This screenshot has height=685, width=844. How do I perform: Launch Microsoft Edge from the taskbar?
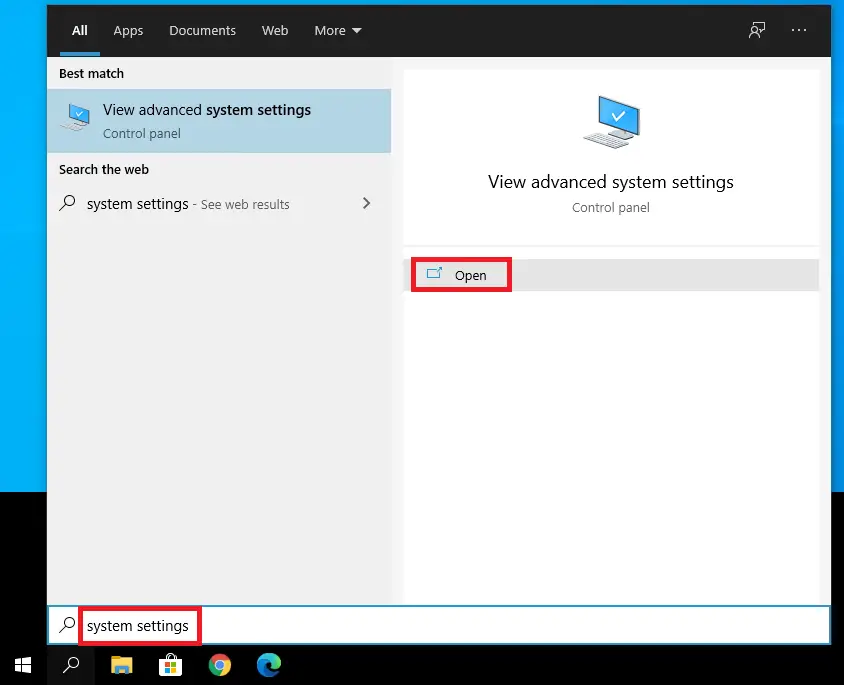point(269,665)
